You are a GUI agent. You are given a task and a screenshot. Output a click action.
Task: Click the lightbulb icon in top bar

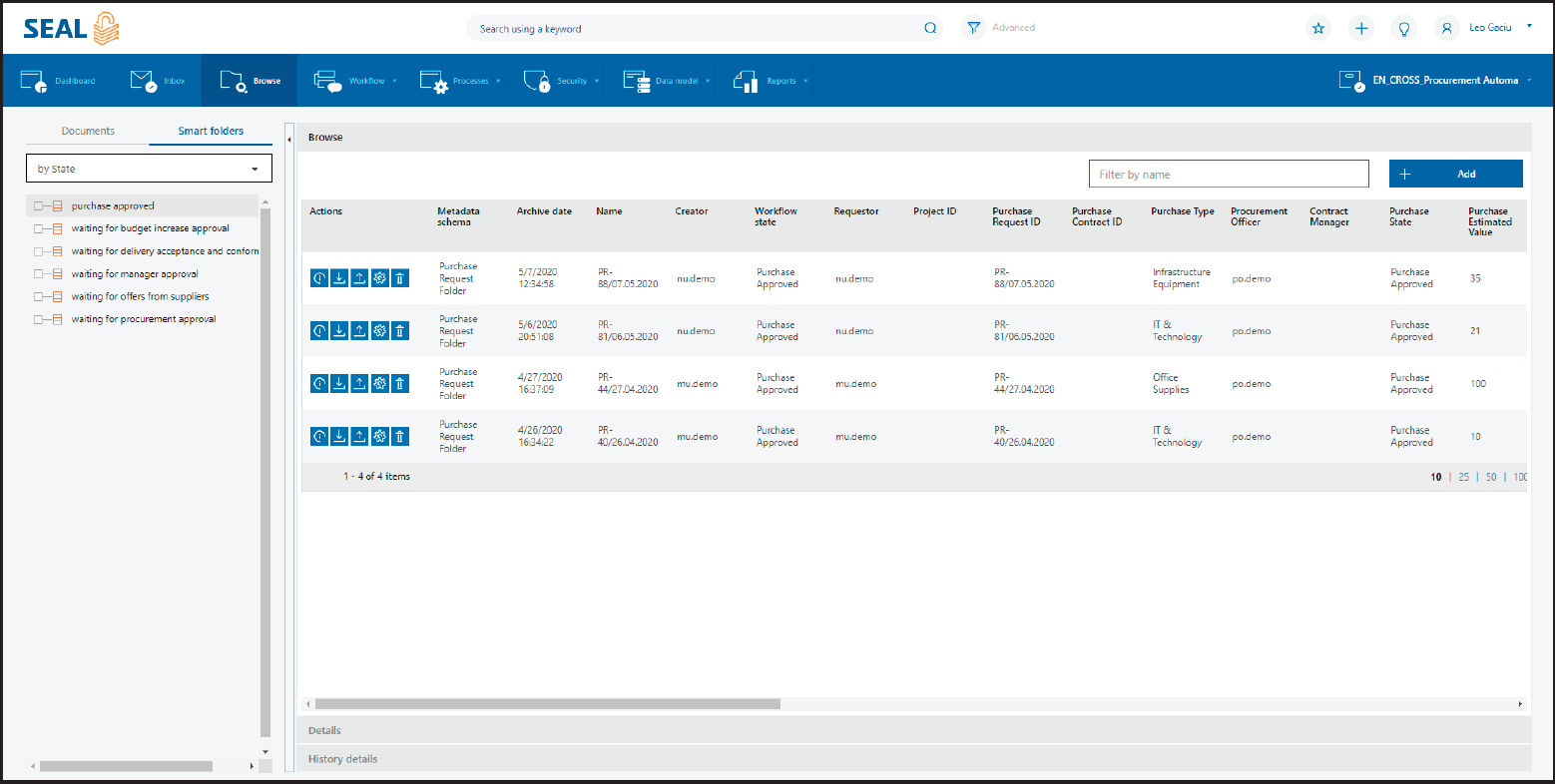(x=1404, y=29)
